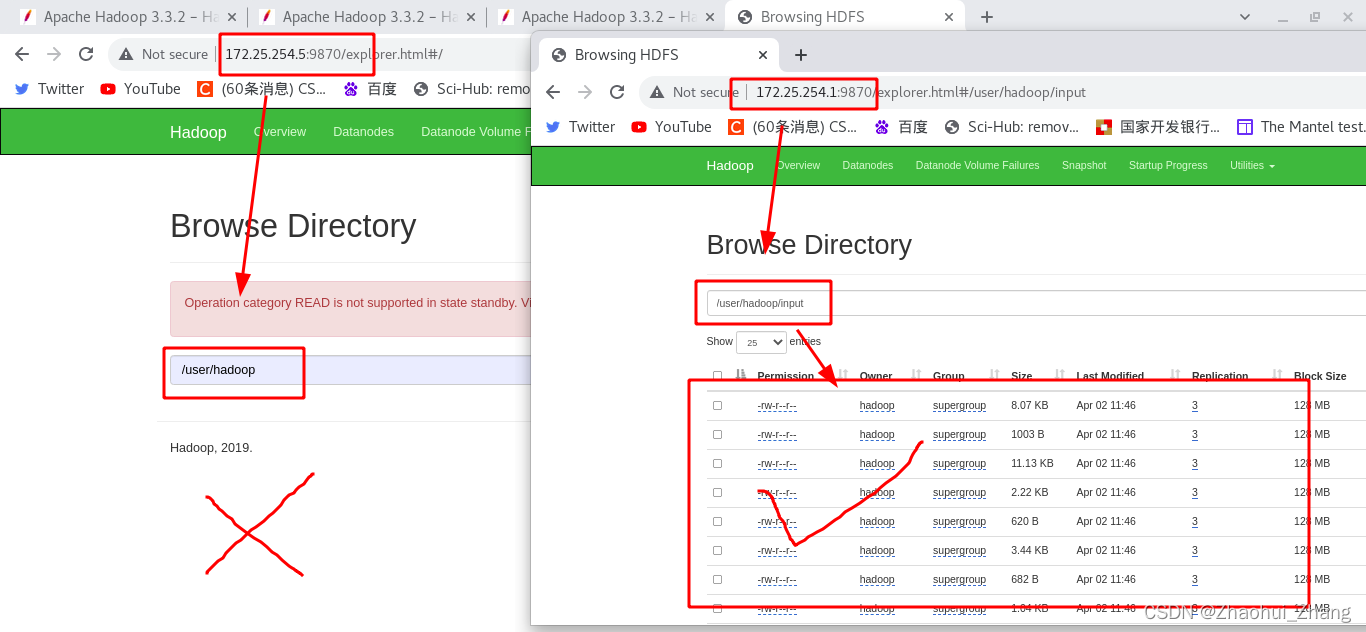Open 百度 bookmark in the front window

[x=901, y=126]
